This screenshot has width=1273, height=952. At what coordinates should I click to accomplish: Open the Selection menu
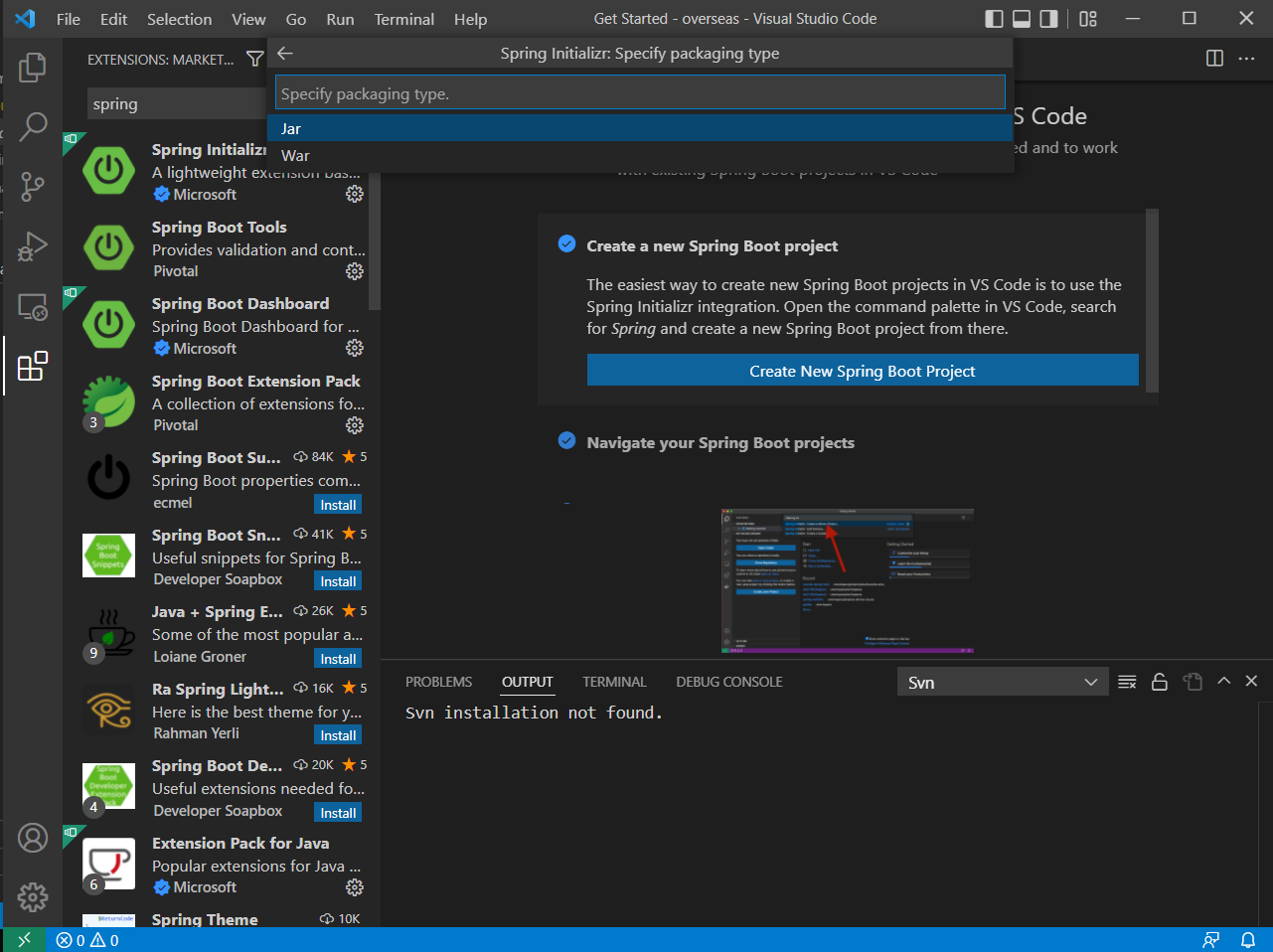click(x=180, y=19)
